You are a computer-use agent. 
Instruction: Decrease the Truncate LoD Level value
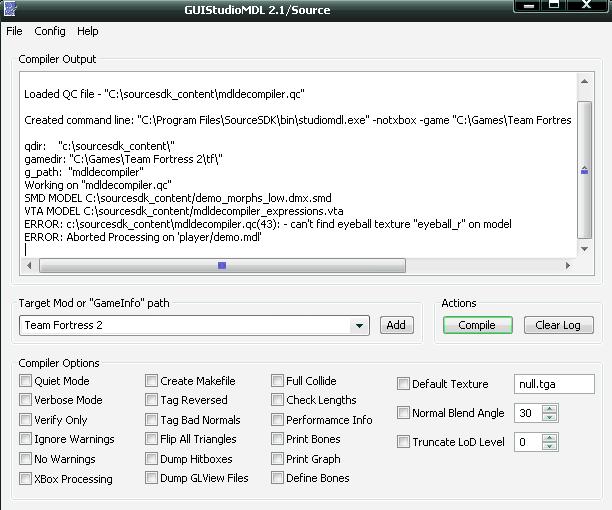[x=550, y=446]
